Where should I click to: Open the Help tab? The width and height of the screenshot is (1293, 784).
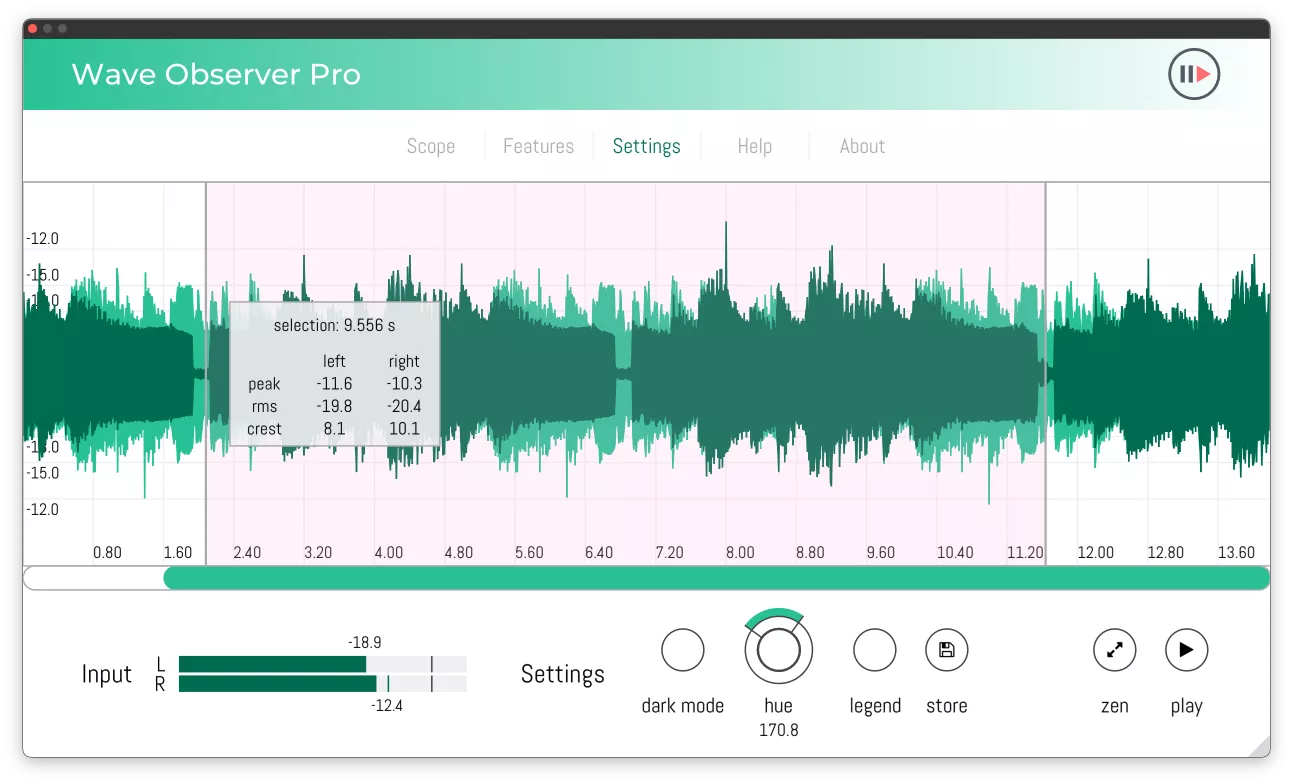[x=754, y=146]
